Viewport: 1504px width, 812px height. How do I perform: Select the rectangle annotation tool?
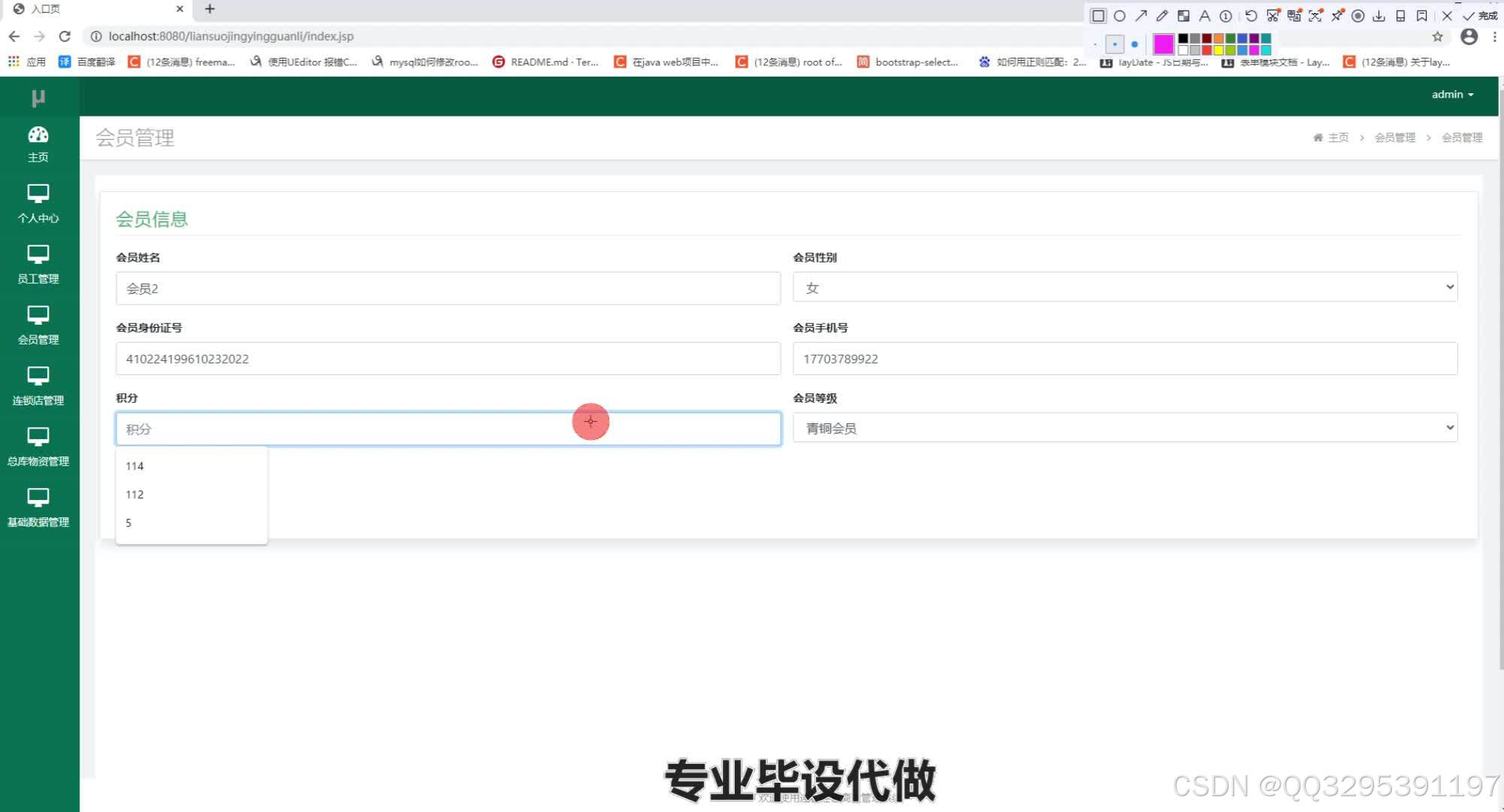[x=1098, y=16]
